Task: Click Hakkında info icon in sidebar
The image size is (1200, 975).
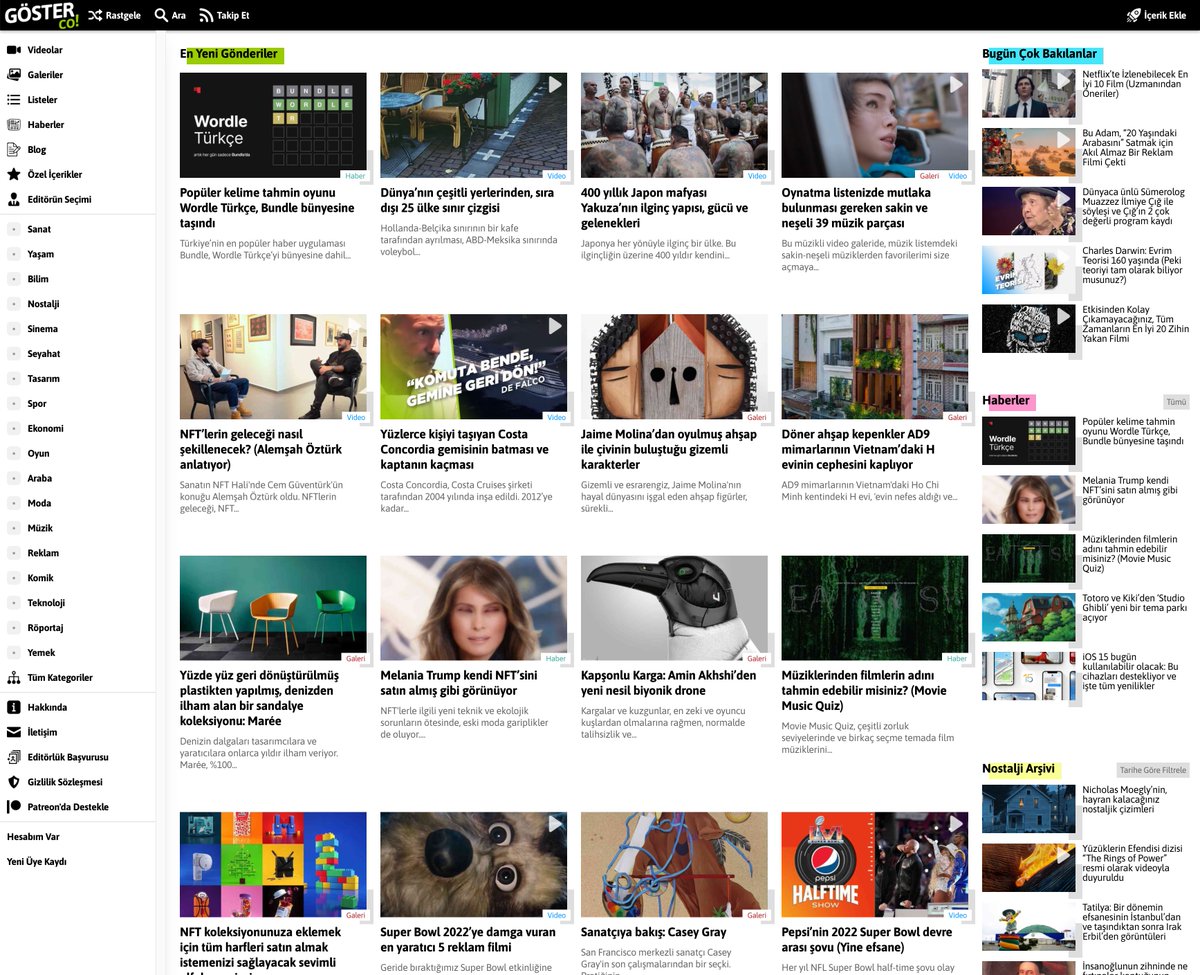Action: pyautogui.click(x=14, y=707)
